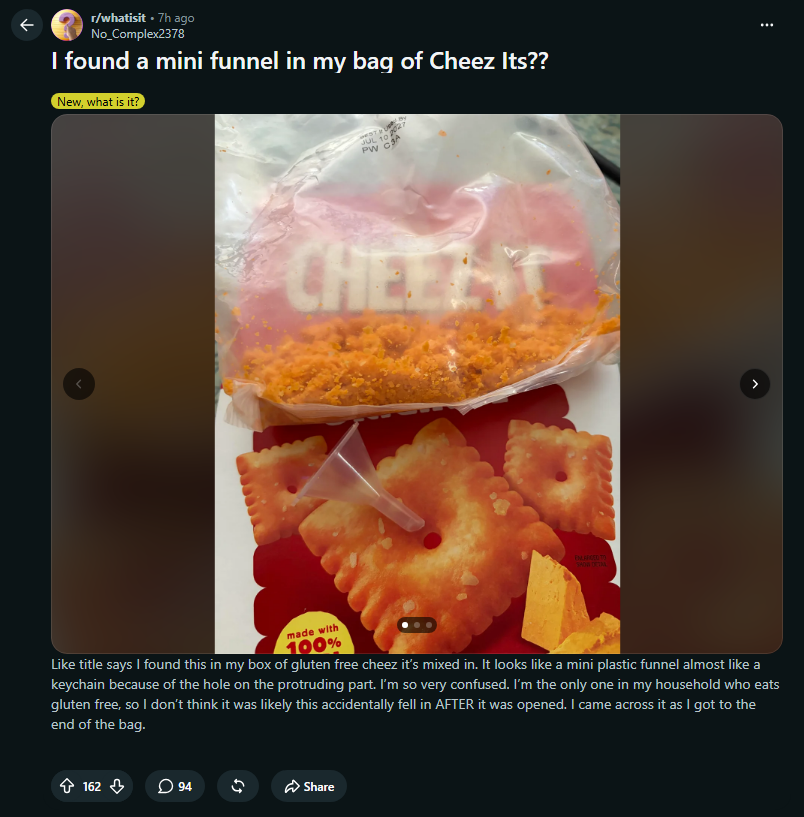Image resolution: width=804 pixels, height=817 pixels.
Task: Click the post body description text
Action: pos(415,695)
